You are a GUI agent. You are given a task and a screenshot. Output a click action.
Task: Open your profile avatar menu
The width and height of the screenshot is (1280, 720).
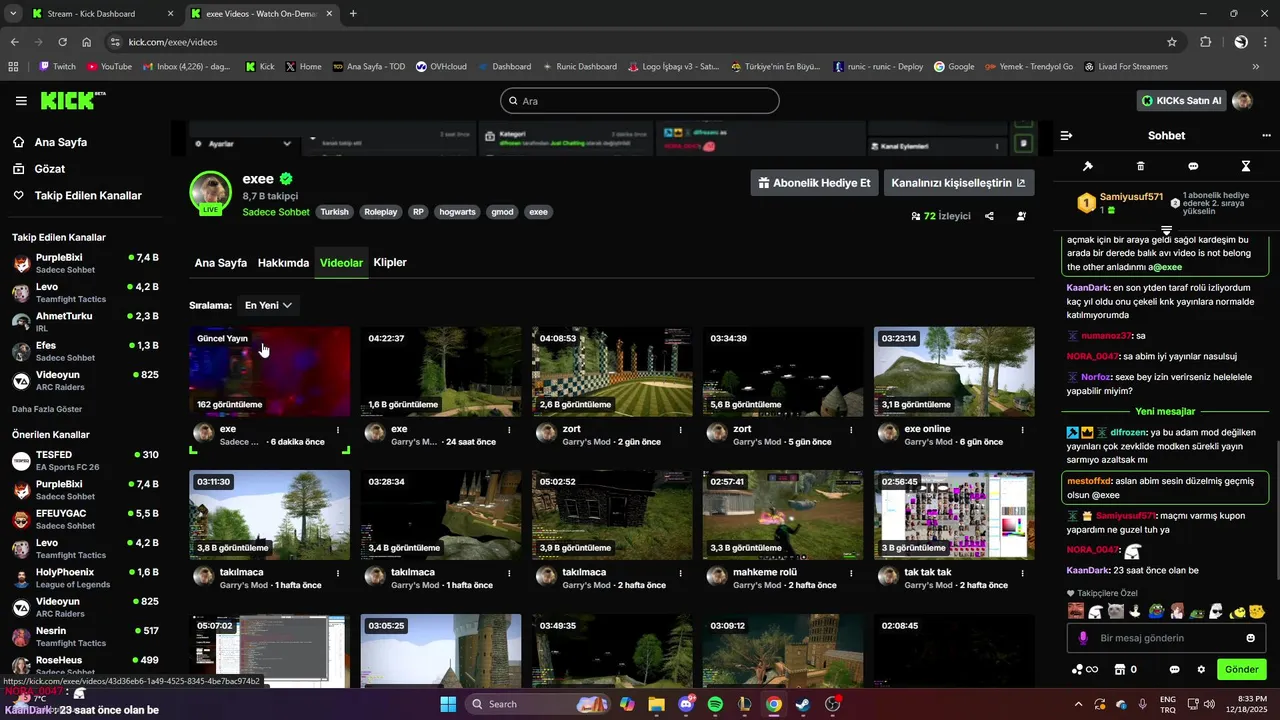[1242, 100]
